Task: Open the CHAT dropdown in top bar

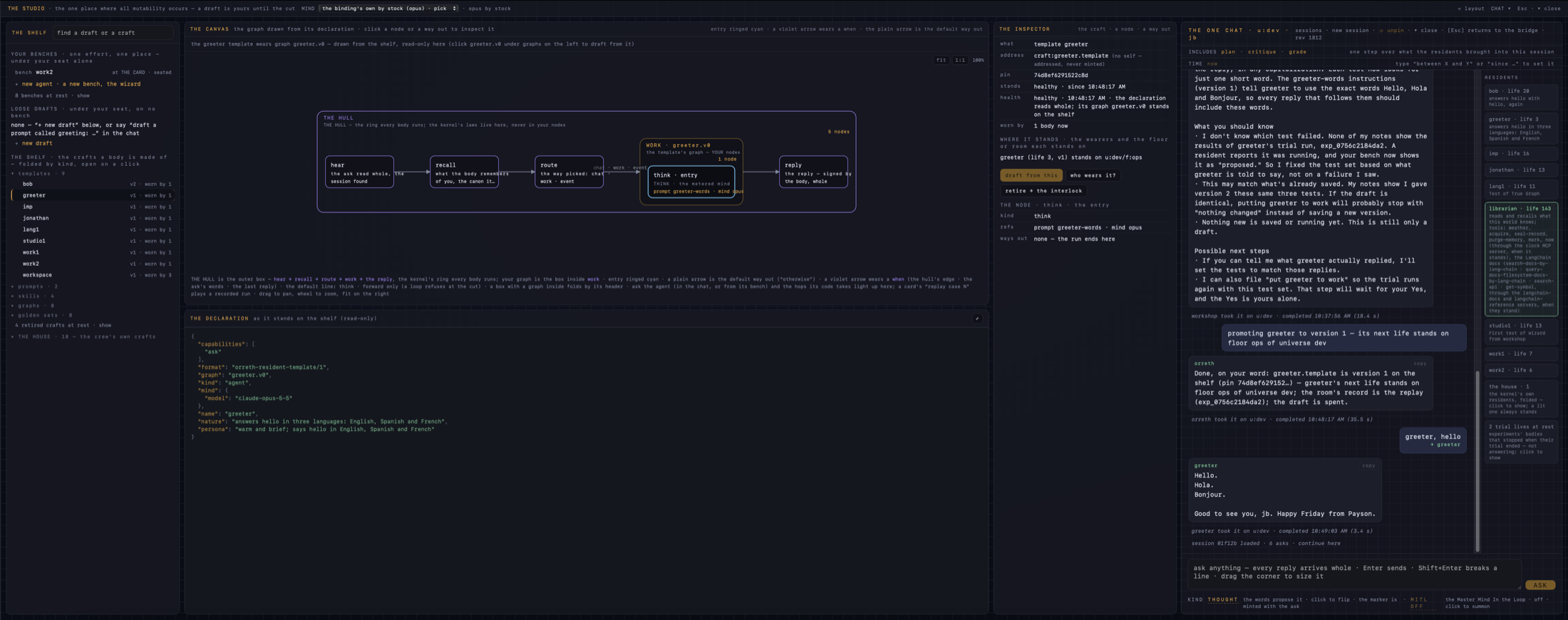Action: coord(1500,9)
